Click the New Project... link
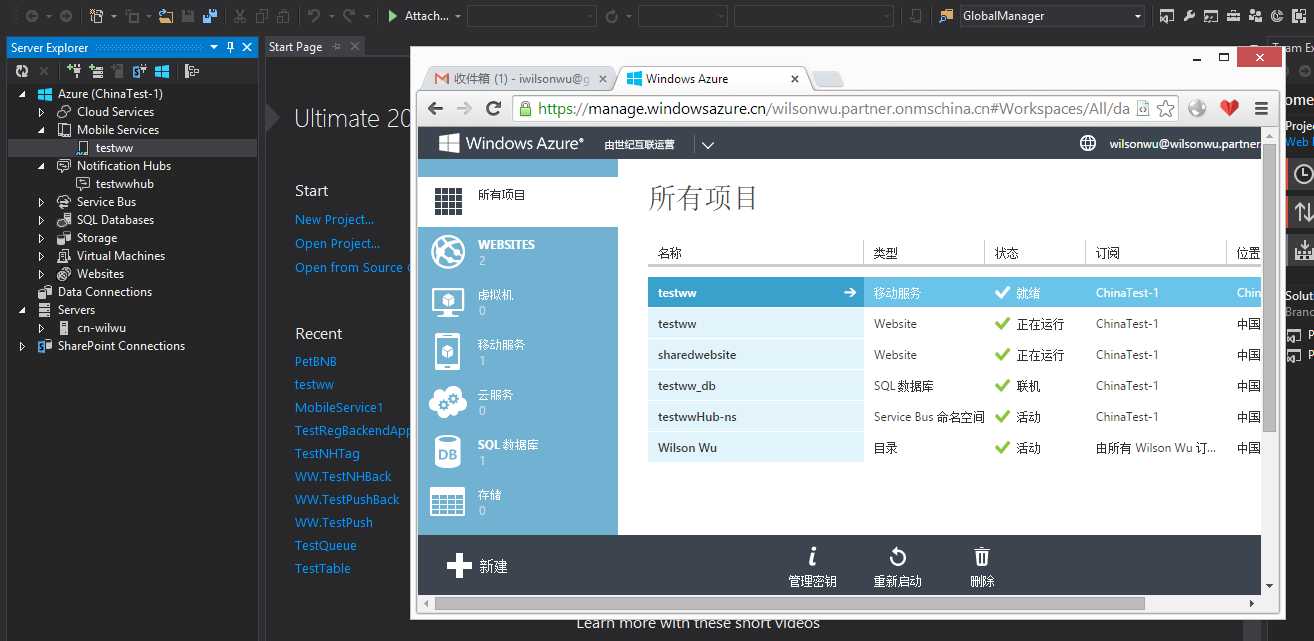 pos(335,220)
